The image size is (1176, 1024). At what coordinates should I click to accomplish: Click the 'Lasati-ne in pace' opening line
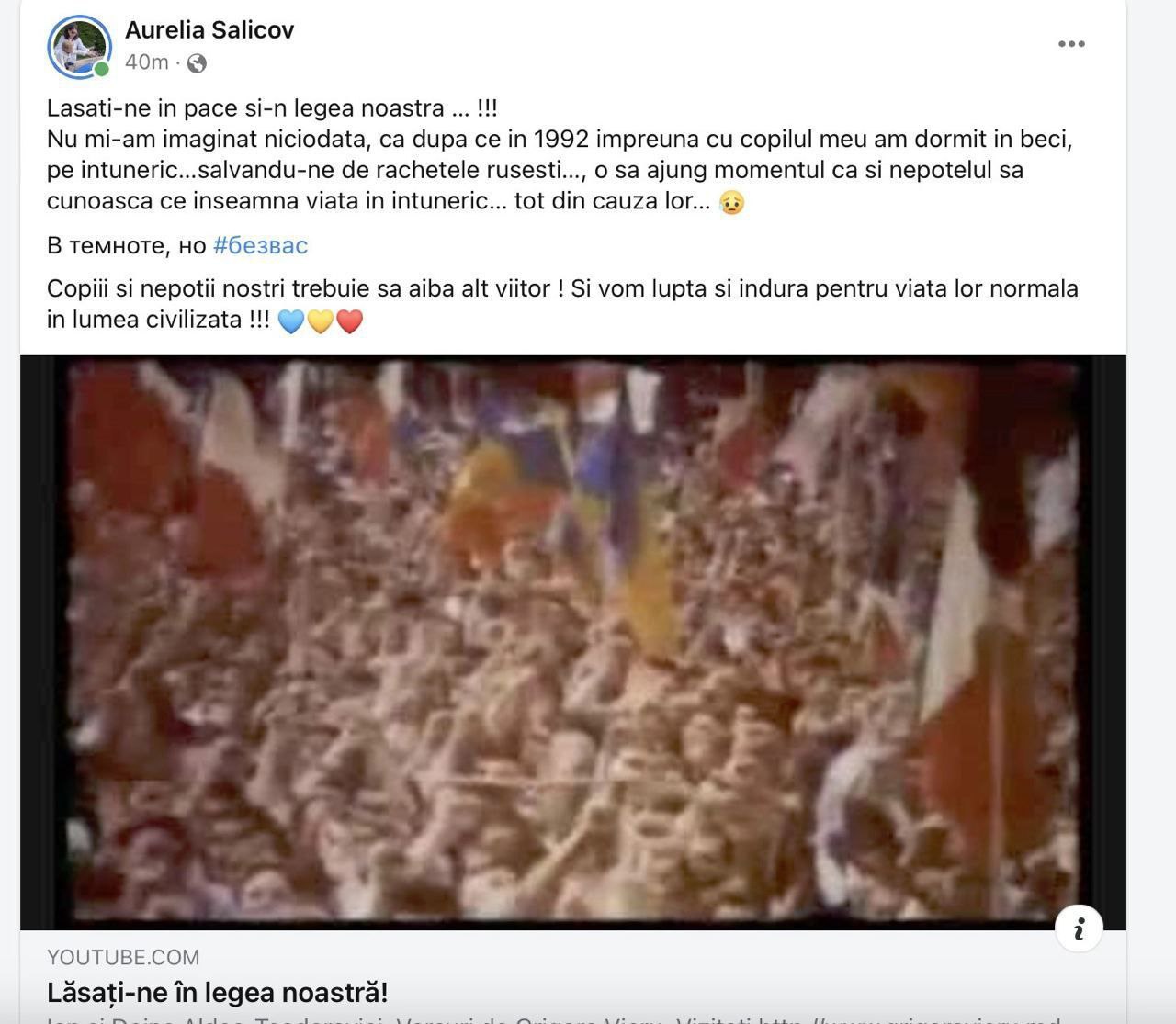(272, 108)
